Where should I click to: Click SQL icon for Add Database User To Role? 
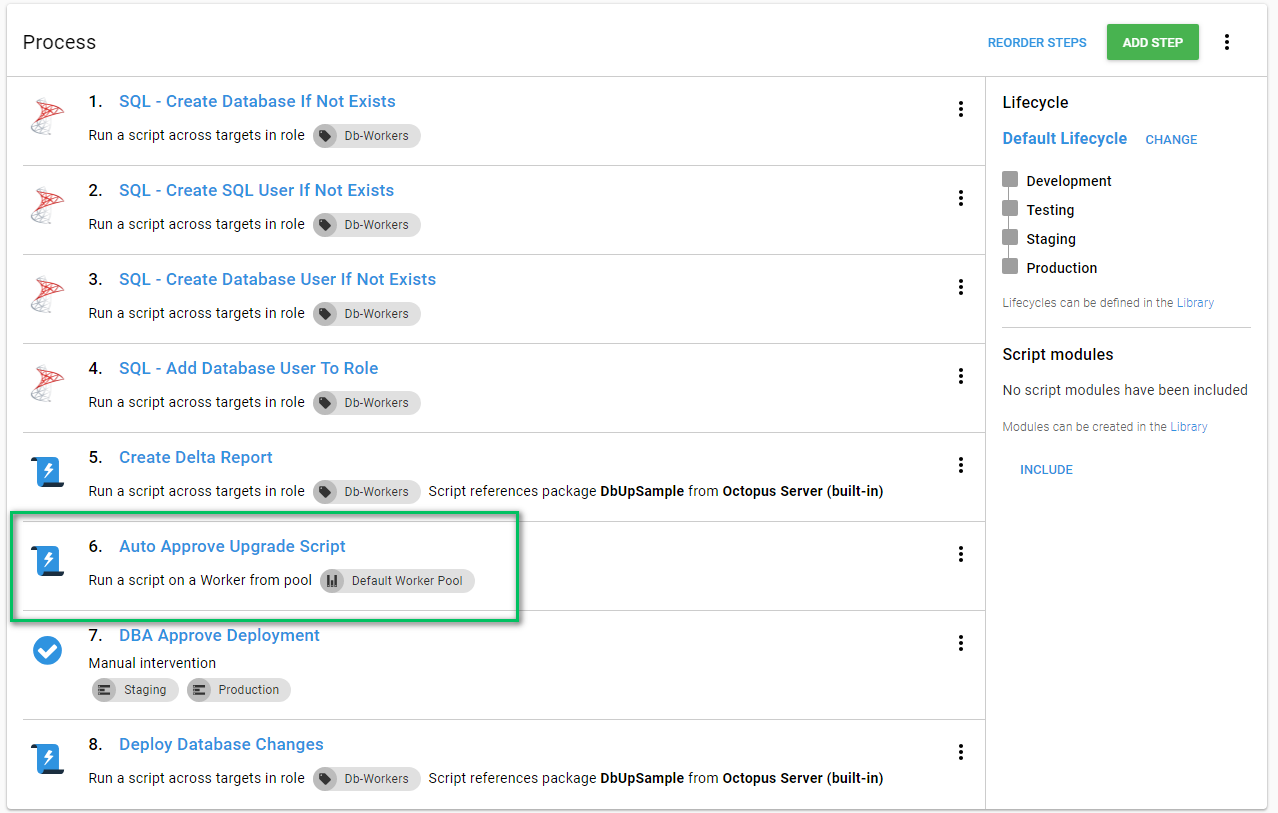coord(47,384)
